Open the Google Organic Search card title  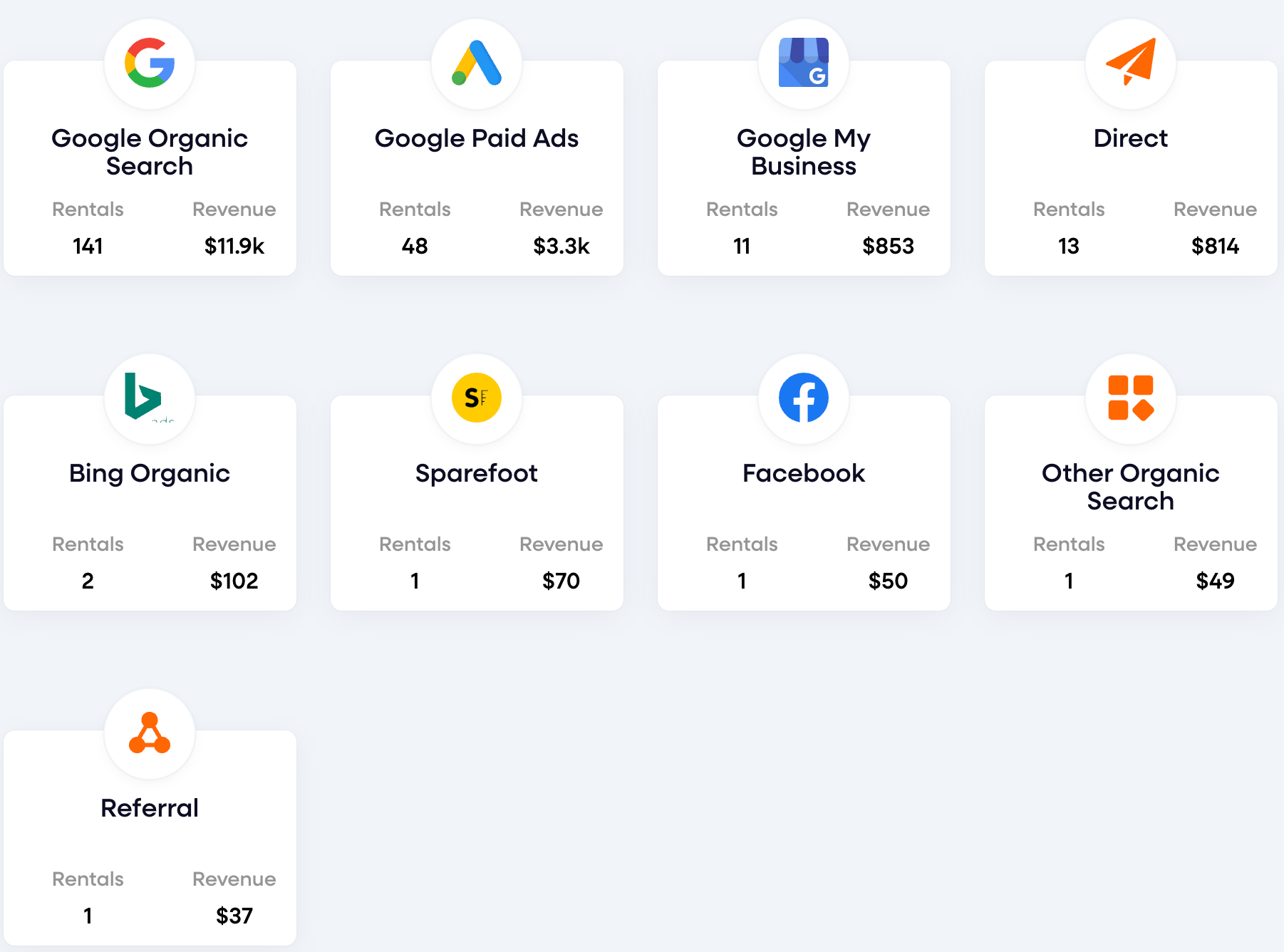pos(150,152)
